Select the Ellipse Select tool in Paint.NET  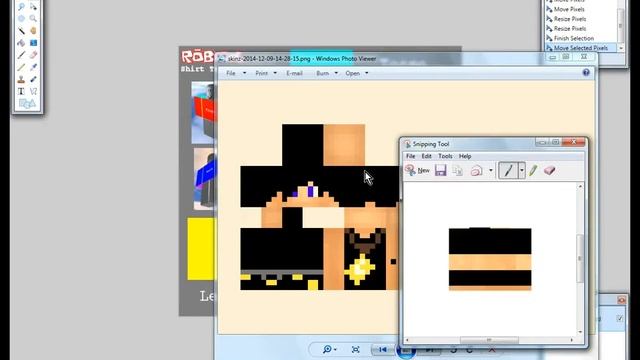[x=21, y=18]
